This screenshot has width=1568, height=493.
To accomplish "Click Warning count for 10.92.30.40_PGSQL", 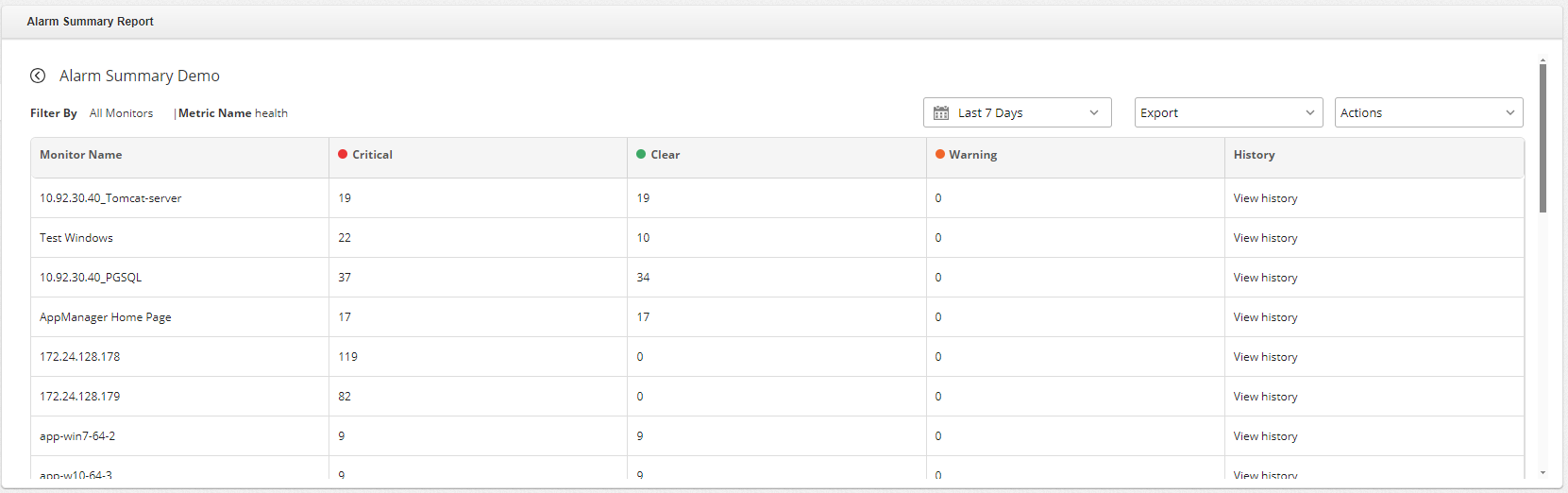I will point(938,278).
